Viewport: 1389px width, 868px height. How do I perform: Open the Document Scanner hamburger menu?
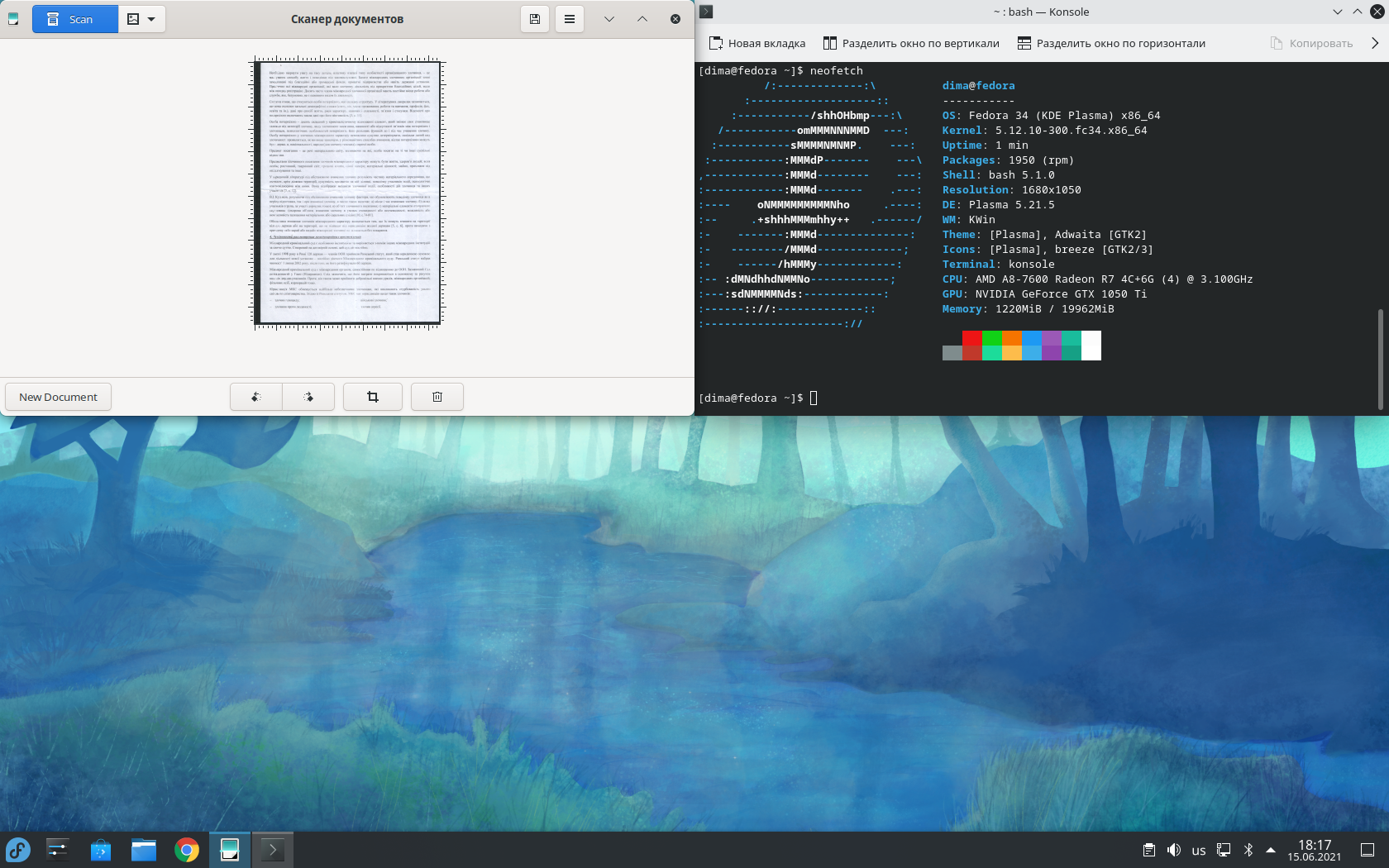(570, 19)
